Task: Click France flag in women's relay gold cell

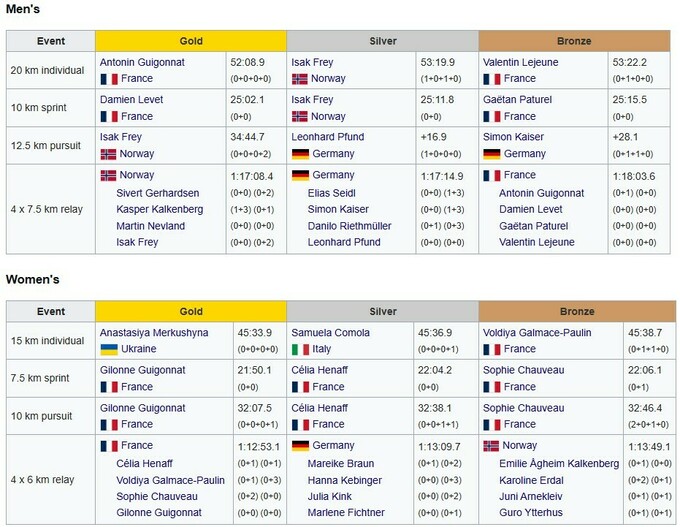Action: (x=108, y=446)
